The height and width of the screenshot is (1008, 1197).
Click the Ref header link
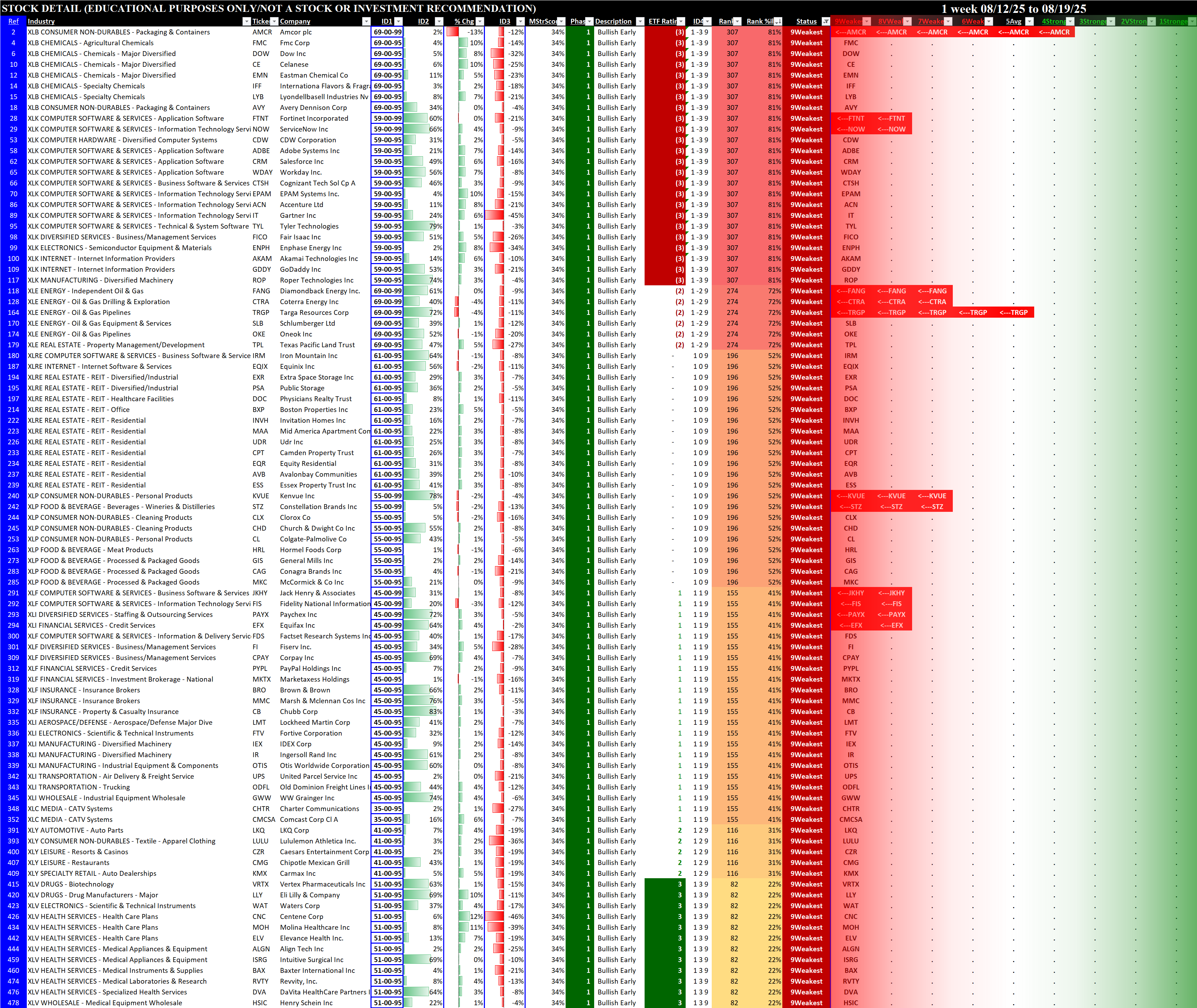(x=13, y=22)
